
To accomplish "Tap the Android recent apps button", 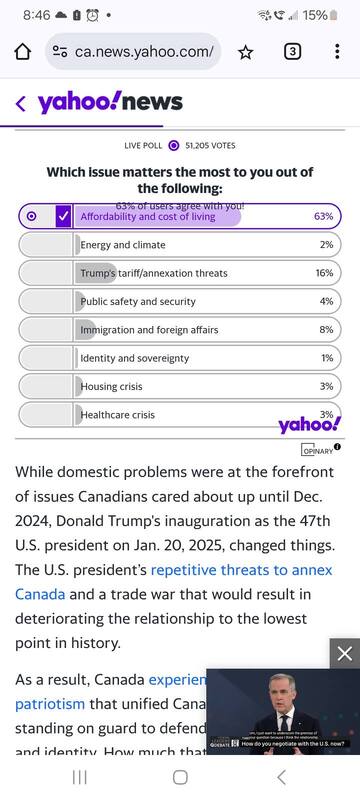I will tap(80, 777).
